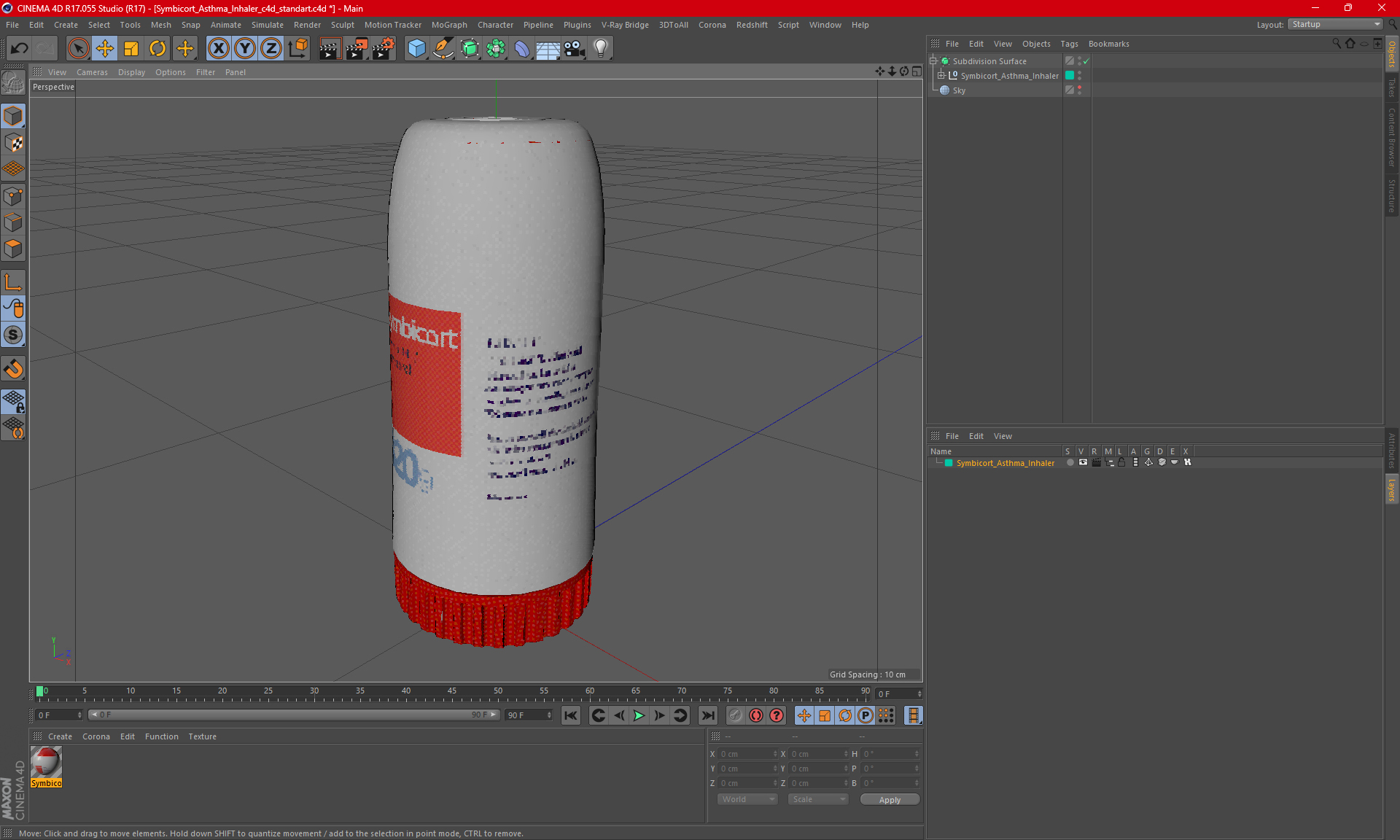
Task: Click Make Editable icon in left palette
Action: [x=13, y=83]
